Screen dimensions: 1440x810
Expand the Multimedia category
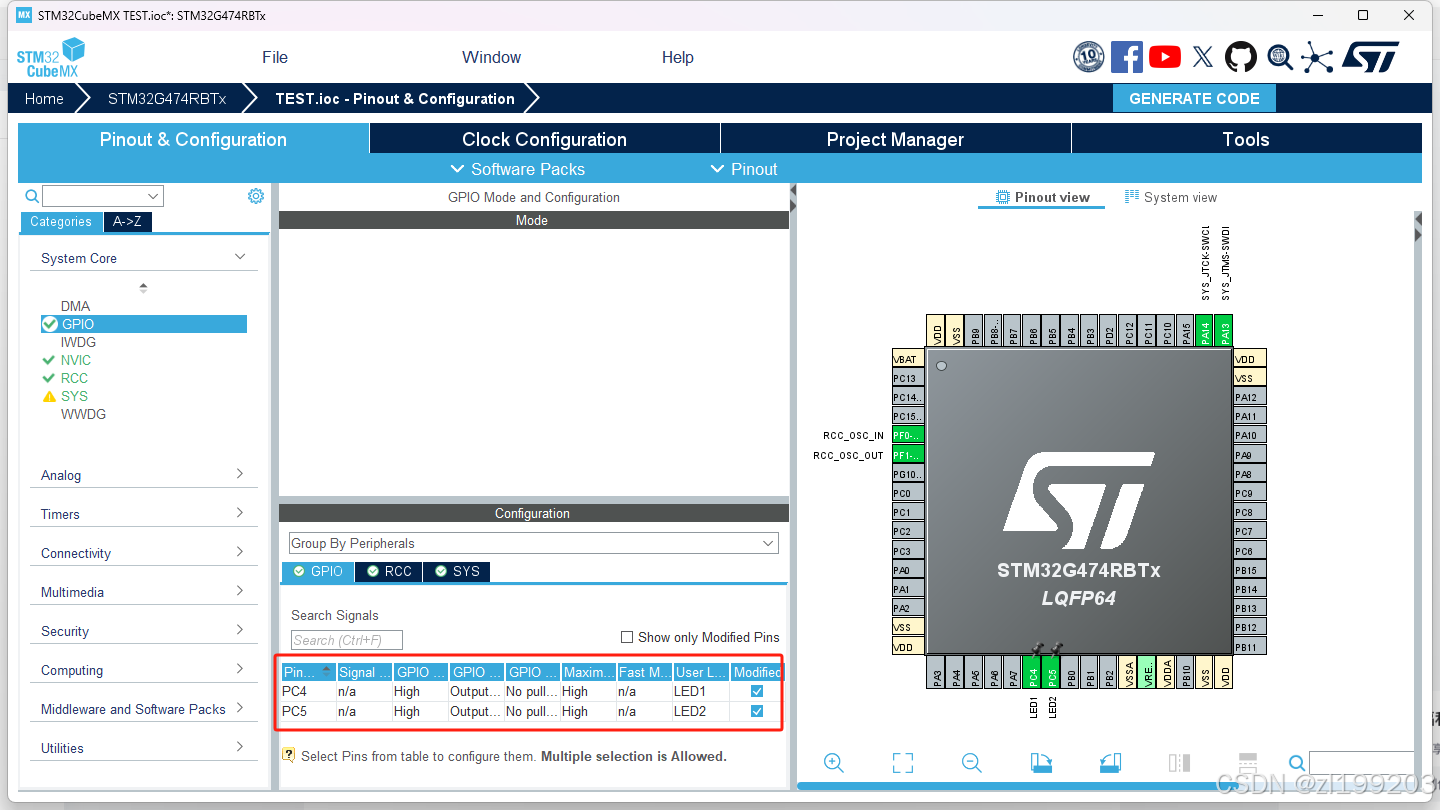click(143, 592)
